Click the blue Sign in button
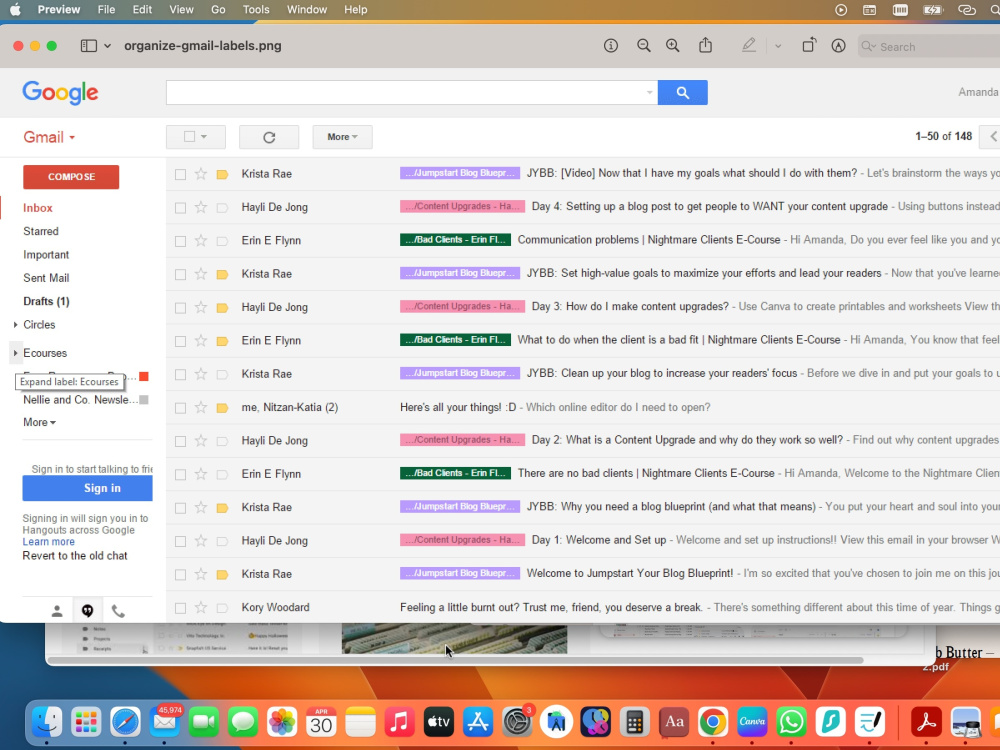 (x=87, y=489)
